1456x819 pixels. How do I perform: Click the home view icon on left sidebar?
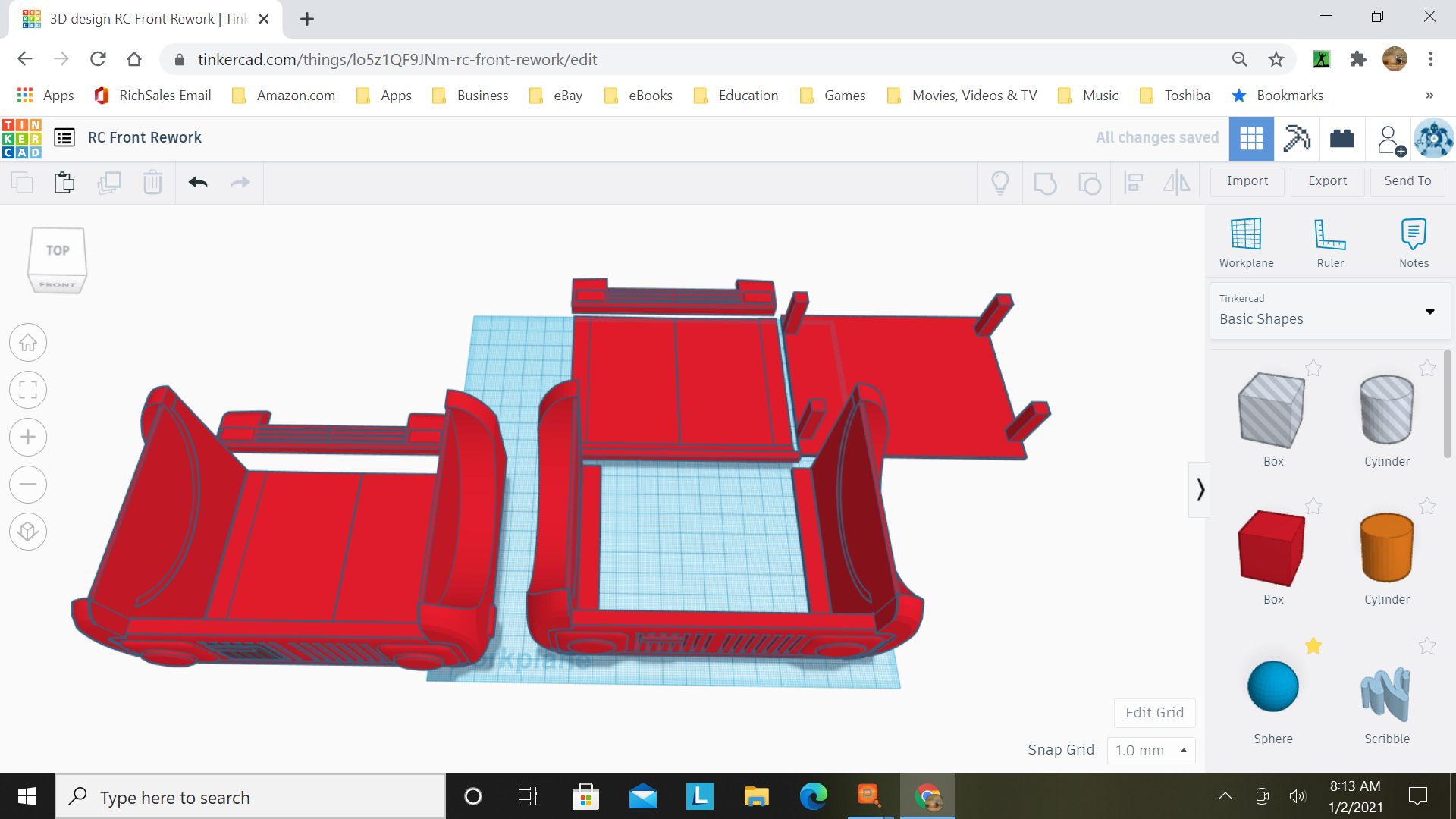28,342
